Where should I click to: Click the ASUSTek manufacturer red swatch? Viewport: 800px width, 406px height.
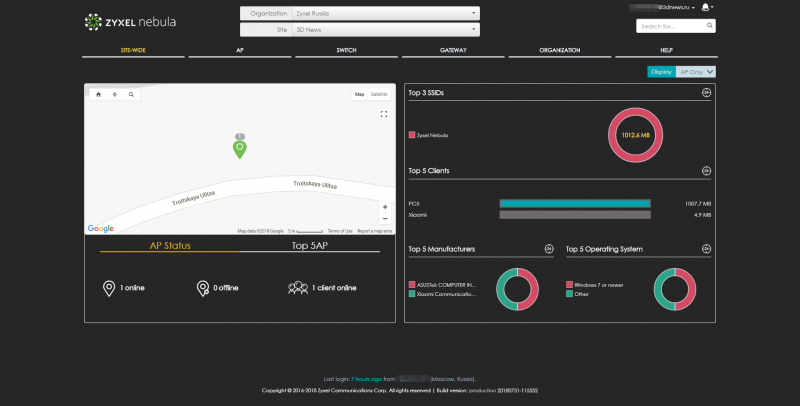pos(412,285)
